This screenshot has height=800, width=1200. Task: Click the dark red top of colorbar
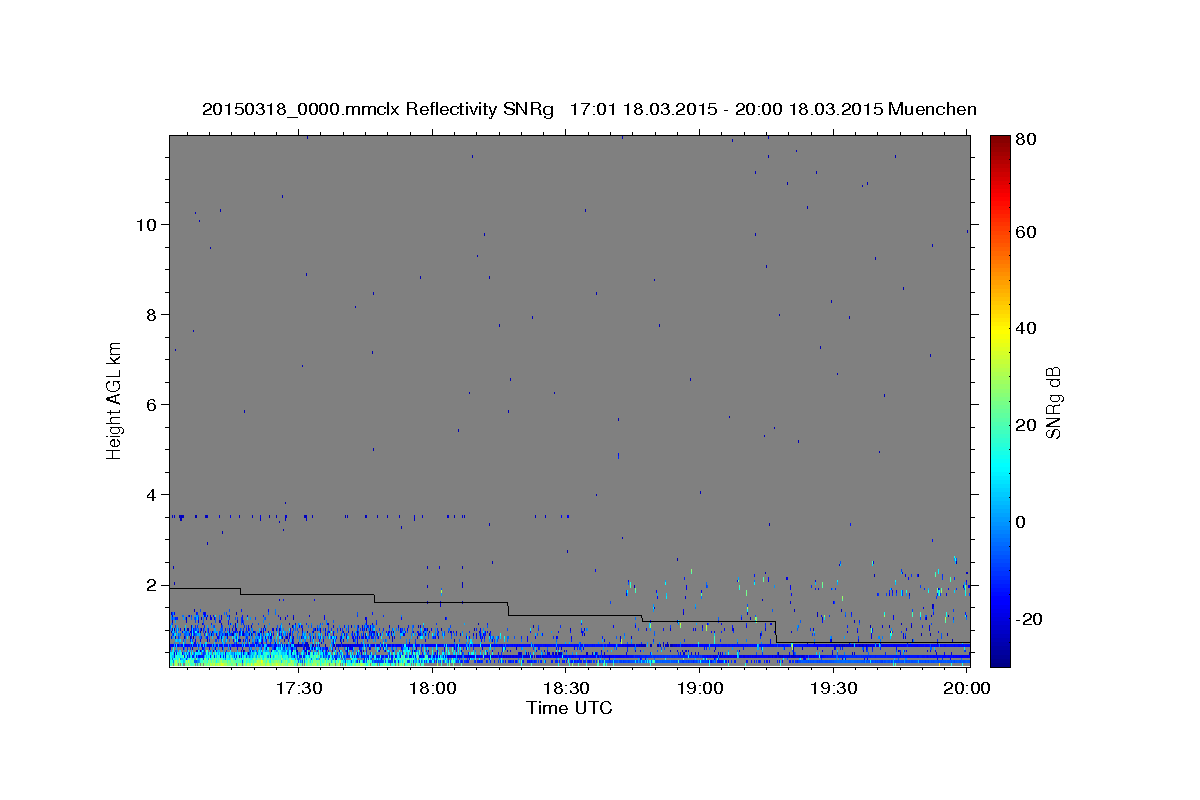click(x=1000, y=142)
